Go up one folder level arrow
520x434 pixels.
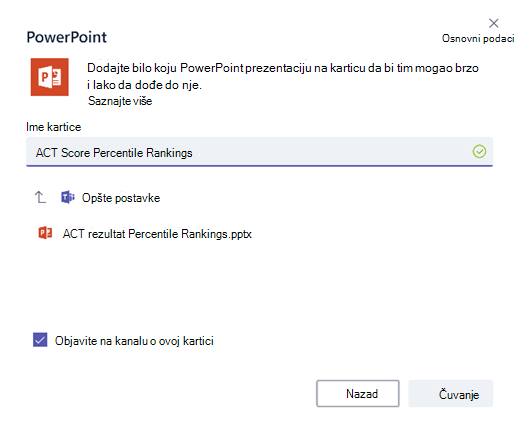coord(40,197)
